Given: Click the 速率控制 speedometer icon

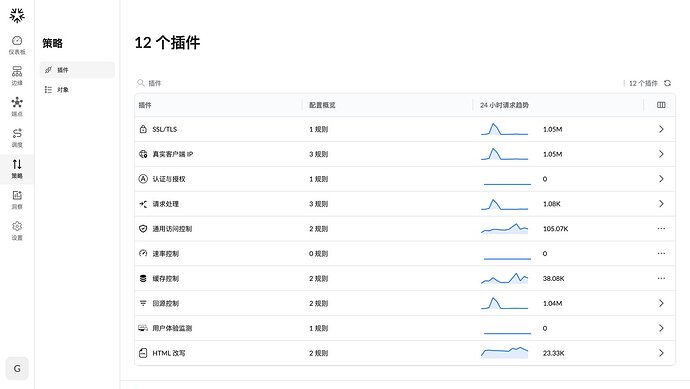Looking at the screenshot, I should tap(143, 253).
